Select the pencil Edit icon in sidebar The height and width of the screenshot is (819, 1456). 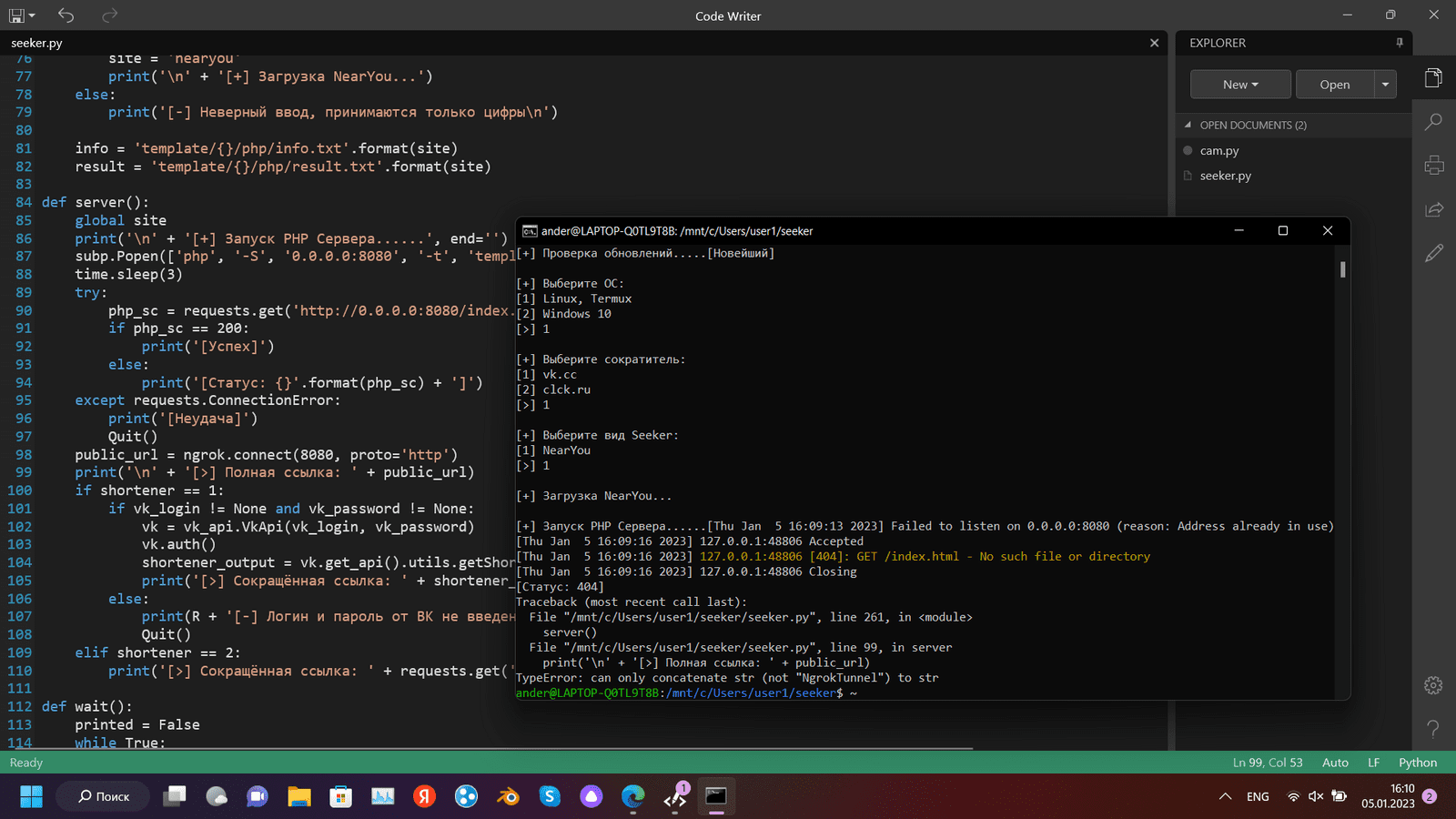[x=1433, y=253]
